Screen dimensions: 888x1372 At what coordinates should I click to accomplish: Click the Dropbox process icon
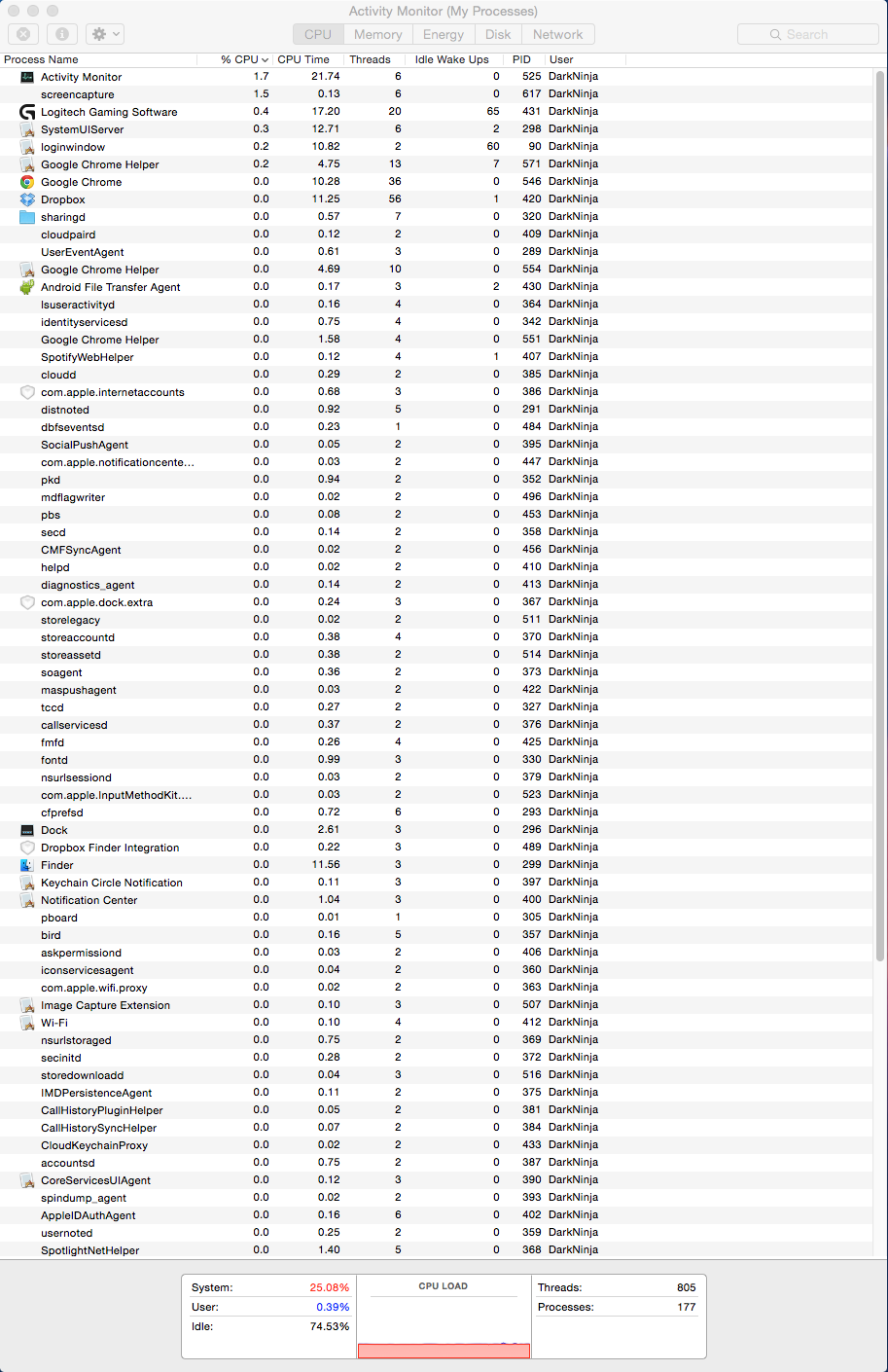click(x=27, y=199)
